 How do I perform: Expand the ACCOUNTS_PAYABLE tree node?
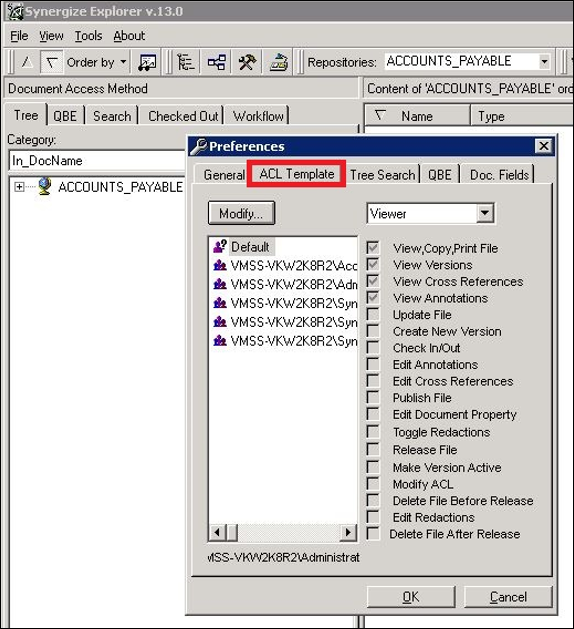[x=19, y=187]
